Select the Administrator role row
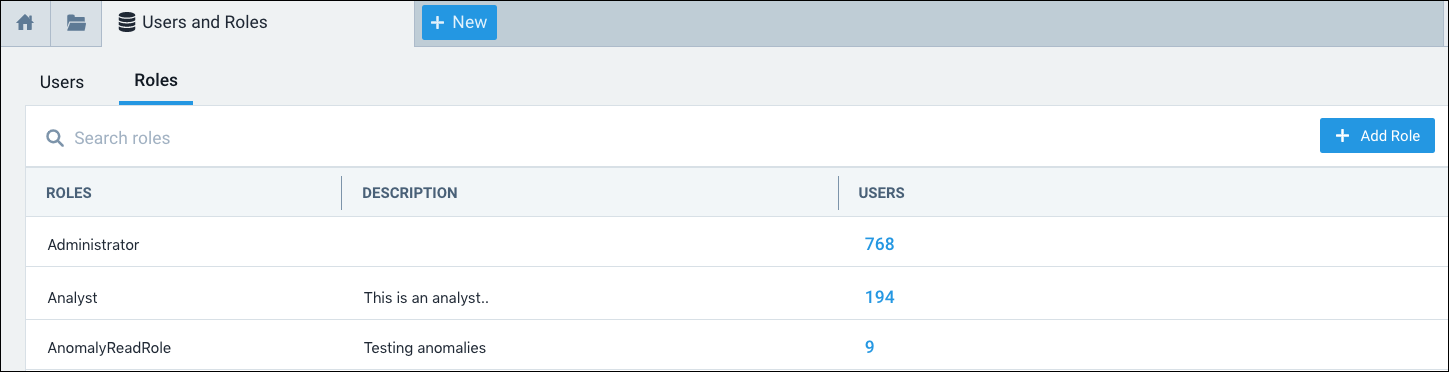 tap(736, 243)
